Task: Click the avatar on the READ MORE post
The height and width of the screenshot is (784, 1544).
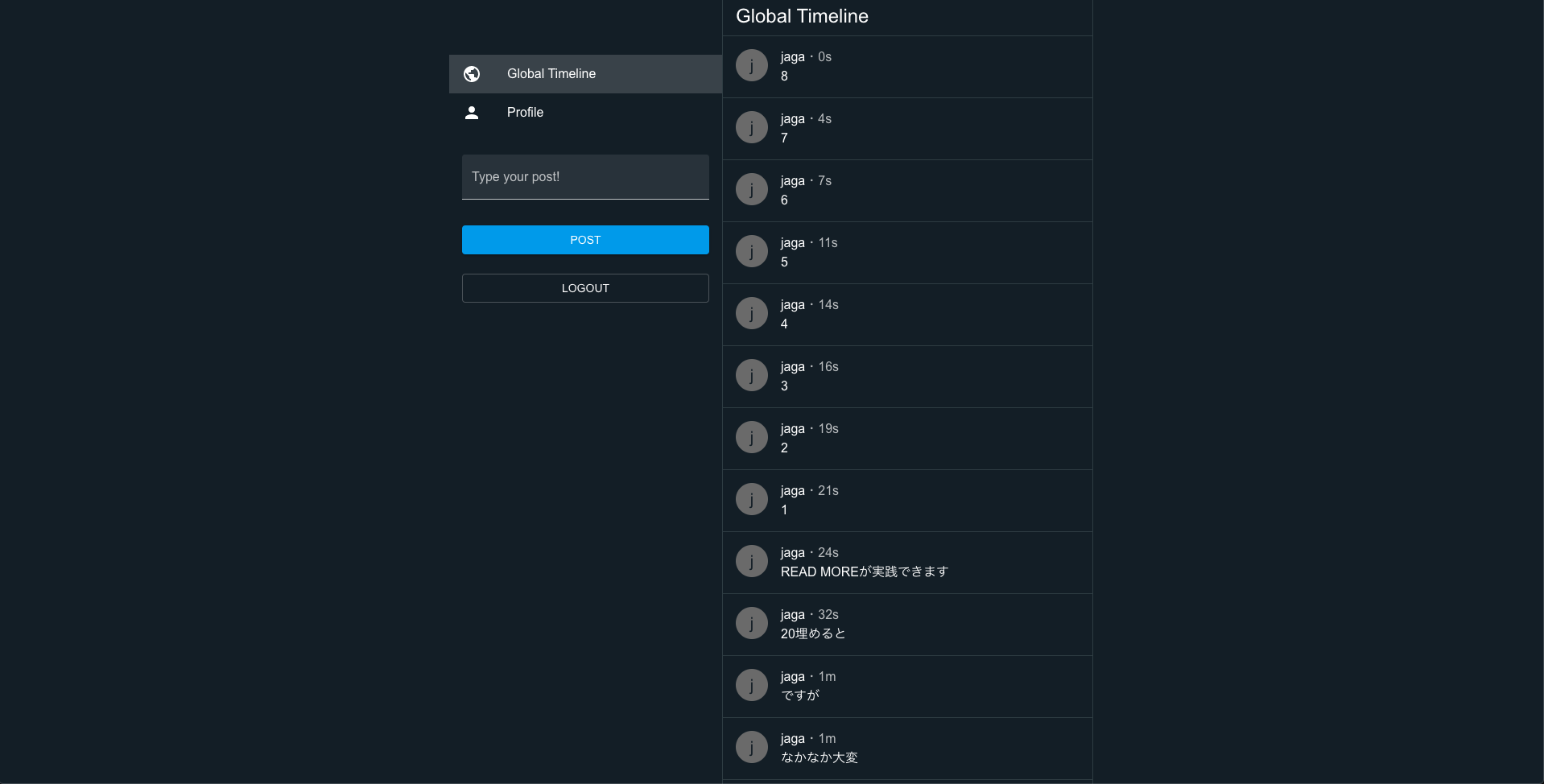Action: click(752, 561)
